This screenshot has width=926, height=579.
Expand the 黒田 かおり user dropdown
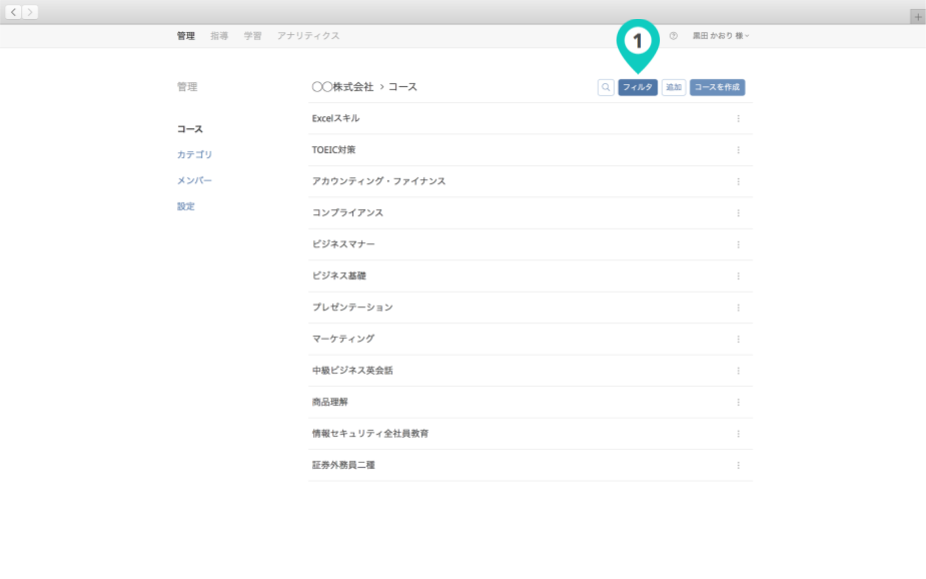[x=721, y=36]
